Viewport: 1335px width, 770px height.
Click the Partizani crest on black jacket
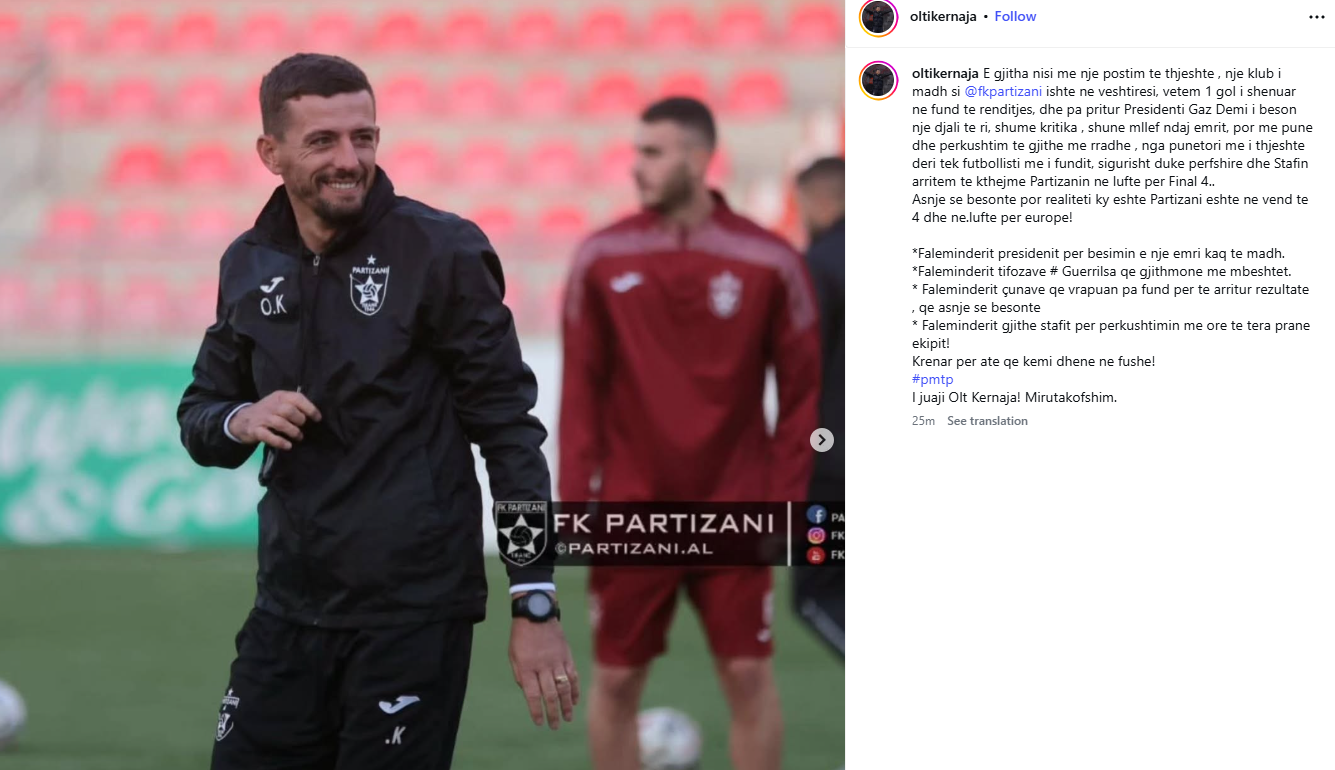(x=370, y=285)
